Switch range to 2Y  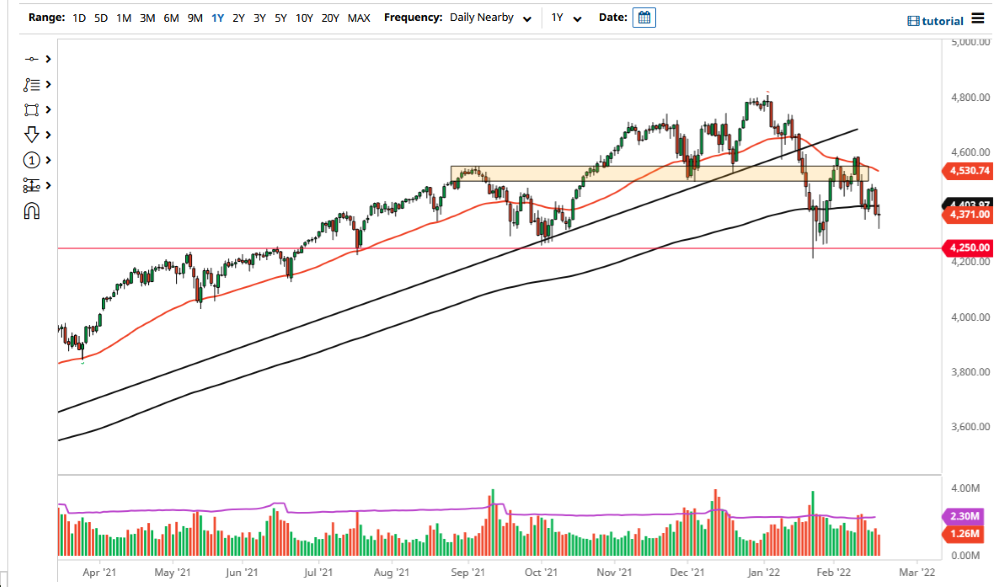pyautogui.click(x=237, y=17)
